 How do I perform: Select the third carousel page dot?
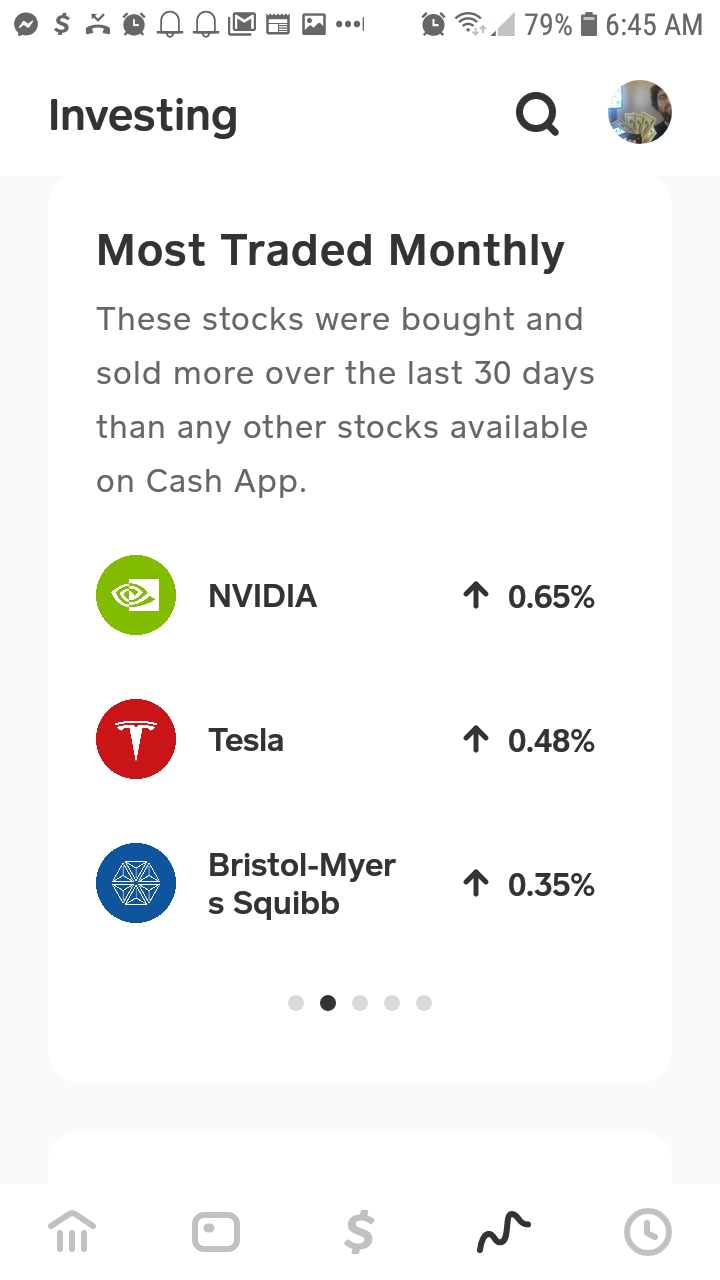pos(360,1003)
